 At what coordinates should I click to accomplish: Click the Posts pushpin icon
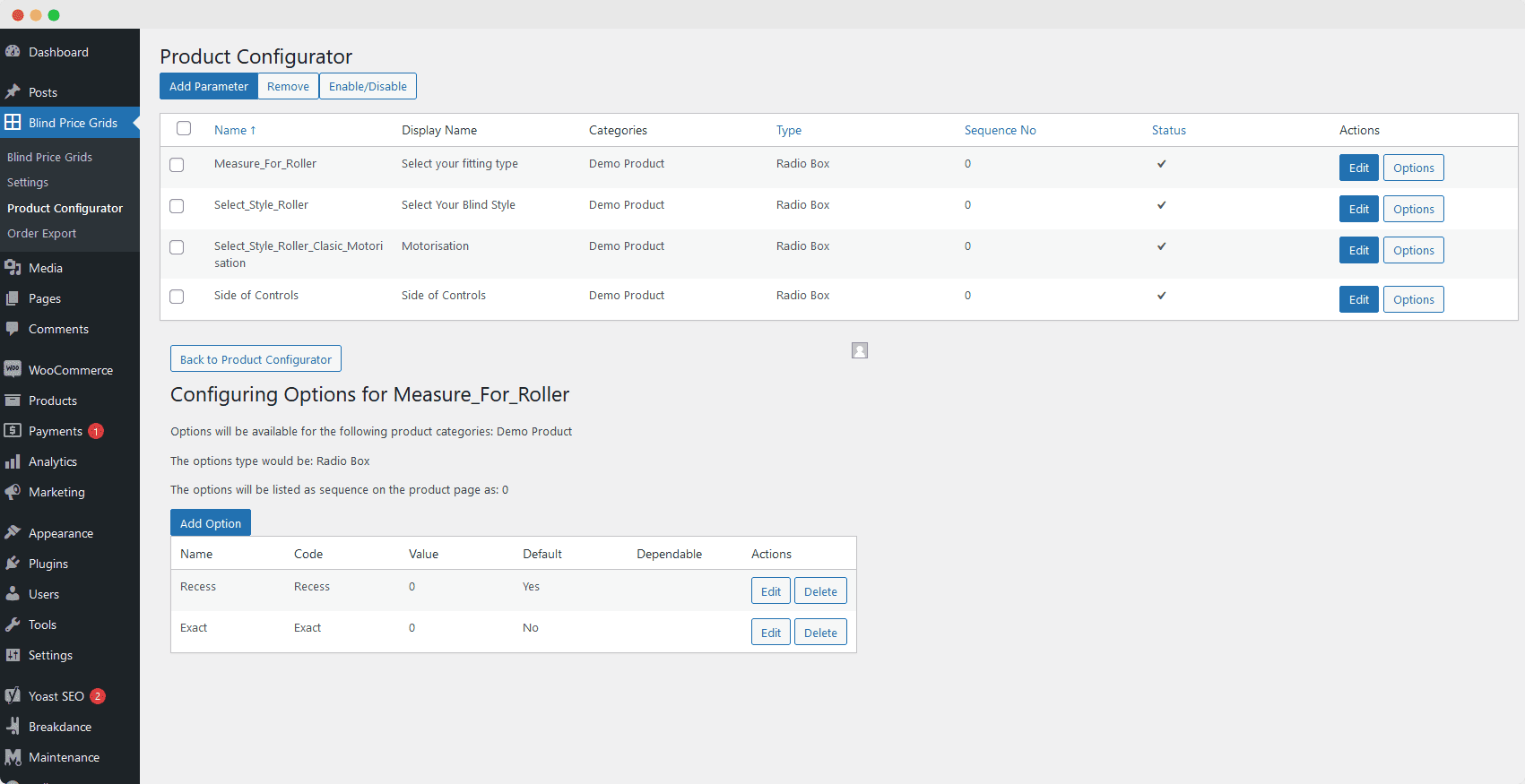click(13, 92)
